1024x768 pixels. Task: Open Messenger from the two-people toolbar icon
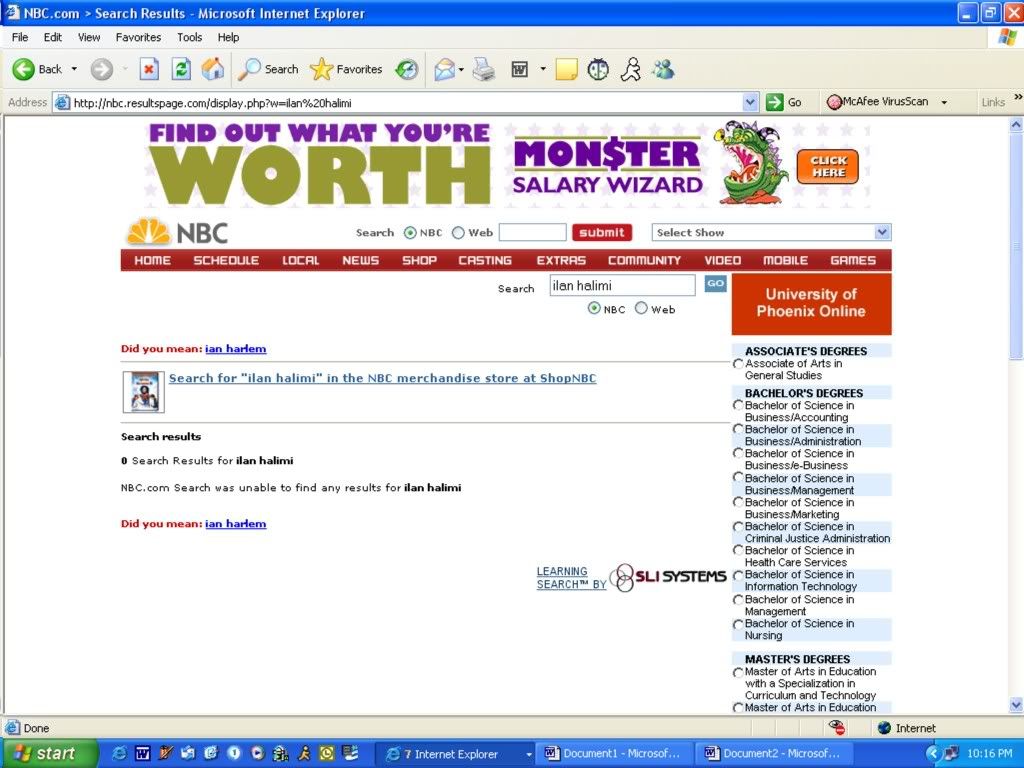pos(664,69)
